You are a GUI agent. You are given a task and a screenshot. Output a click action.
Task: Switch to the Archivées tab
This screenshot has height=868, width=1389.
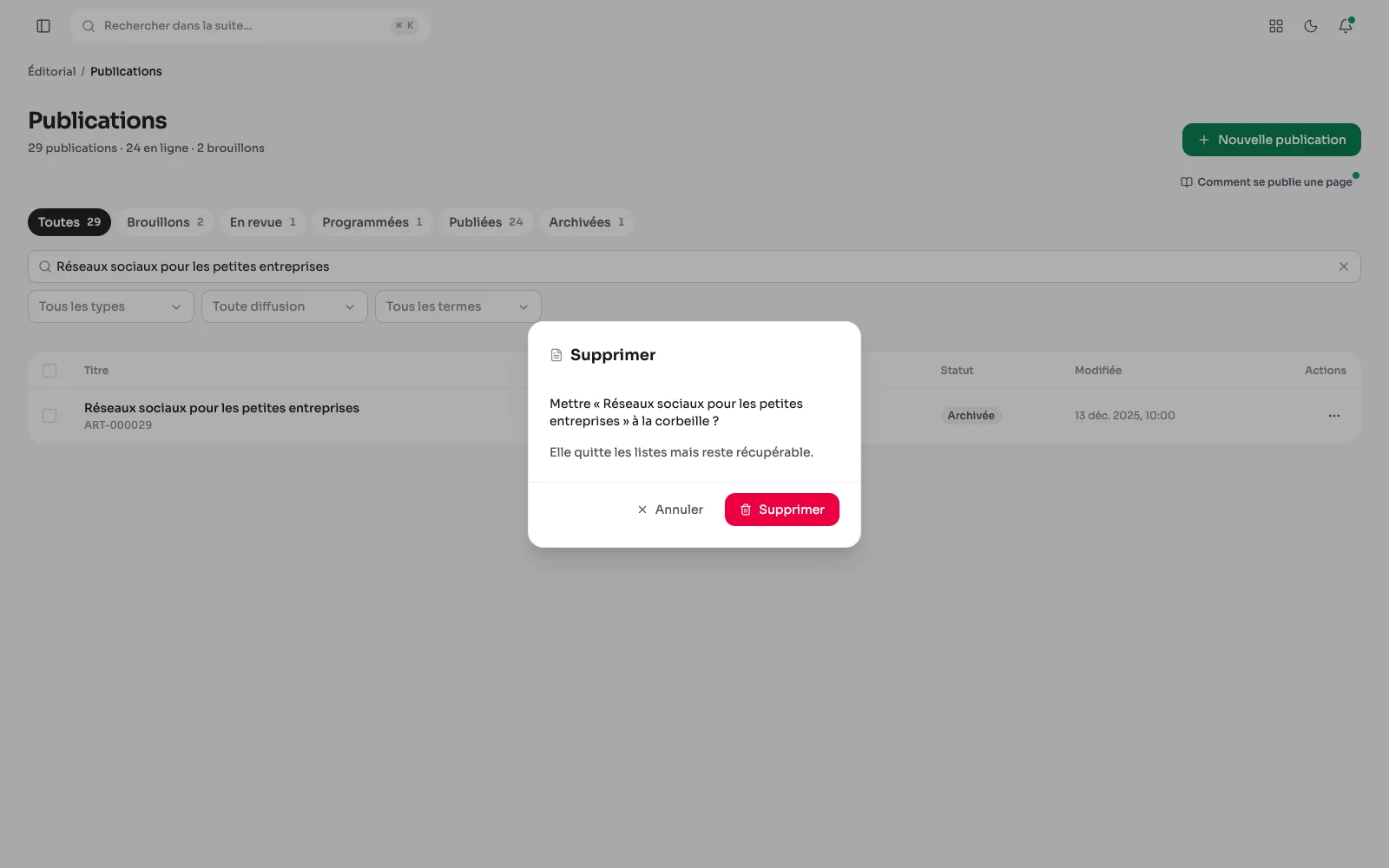pos(587,222)
